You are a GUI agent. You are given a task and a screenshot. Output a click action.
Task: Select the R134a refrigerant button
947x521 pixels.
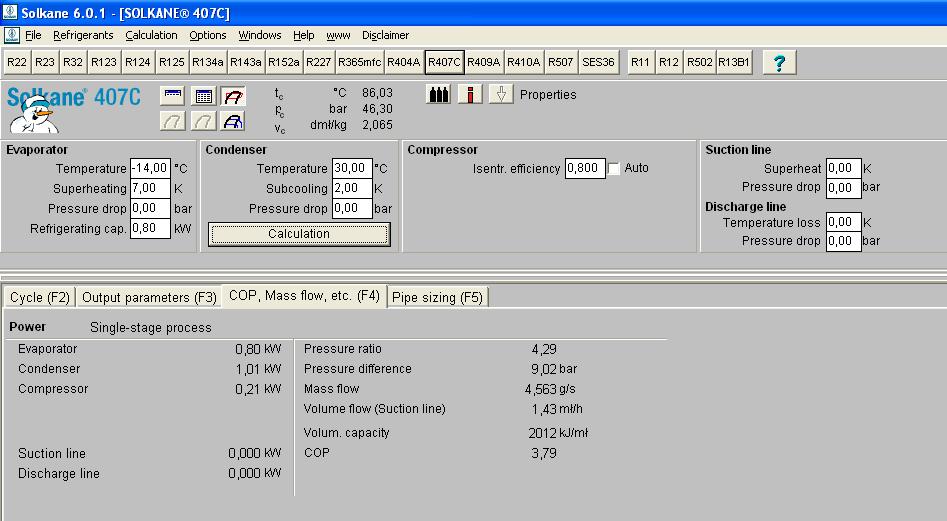click(x=208, y=62)
